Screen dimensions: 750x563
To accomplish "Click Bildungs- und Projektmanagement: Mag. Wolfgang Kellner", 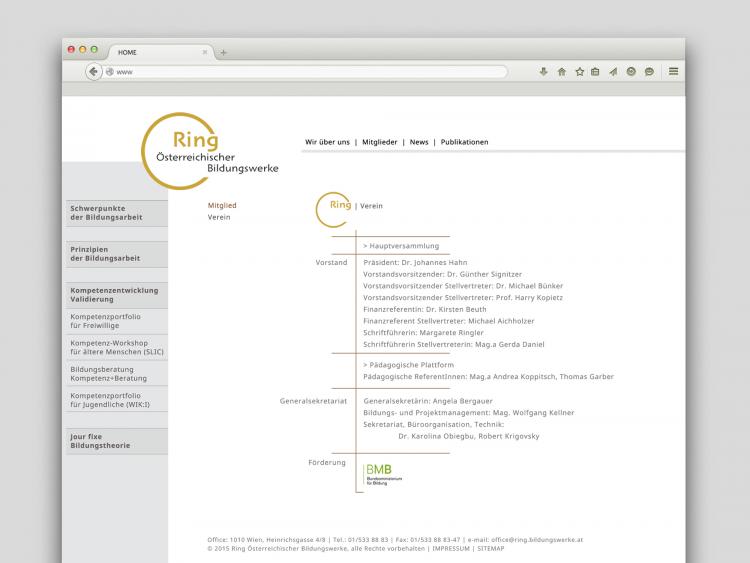I will coord(469,413).
